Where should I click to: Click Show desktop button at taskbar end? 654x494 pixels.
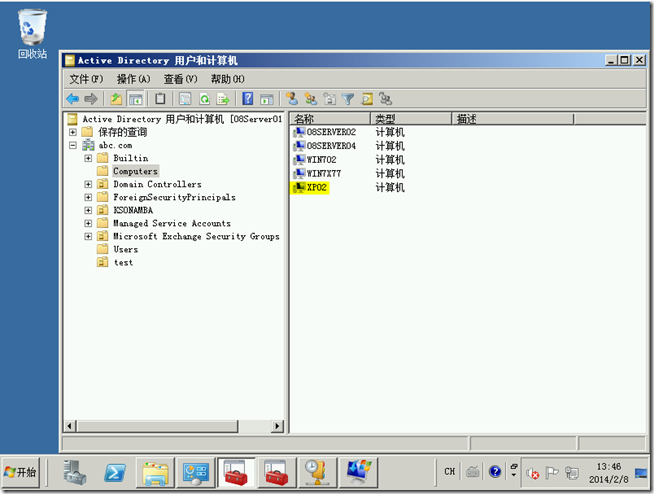(x=641, y=473)
